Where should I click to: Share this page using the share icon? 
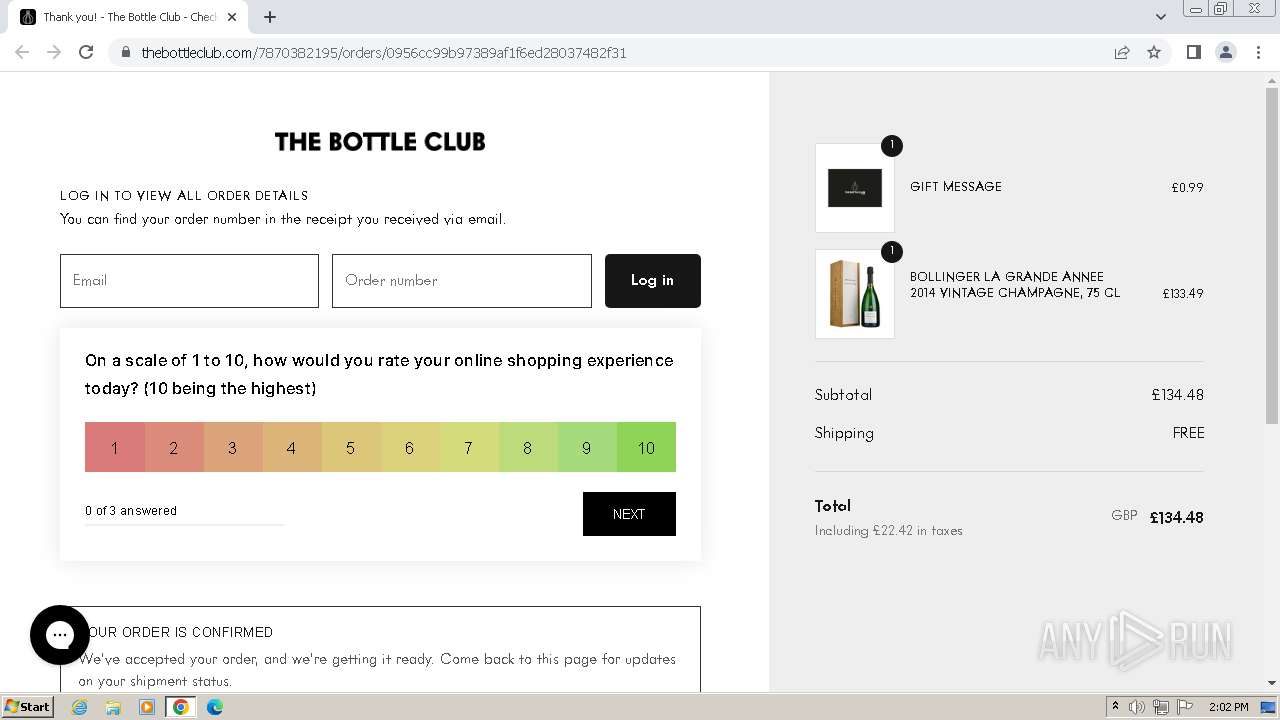click(x=1122, y=52)
